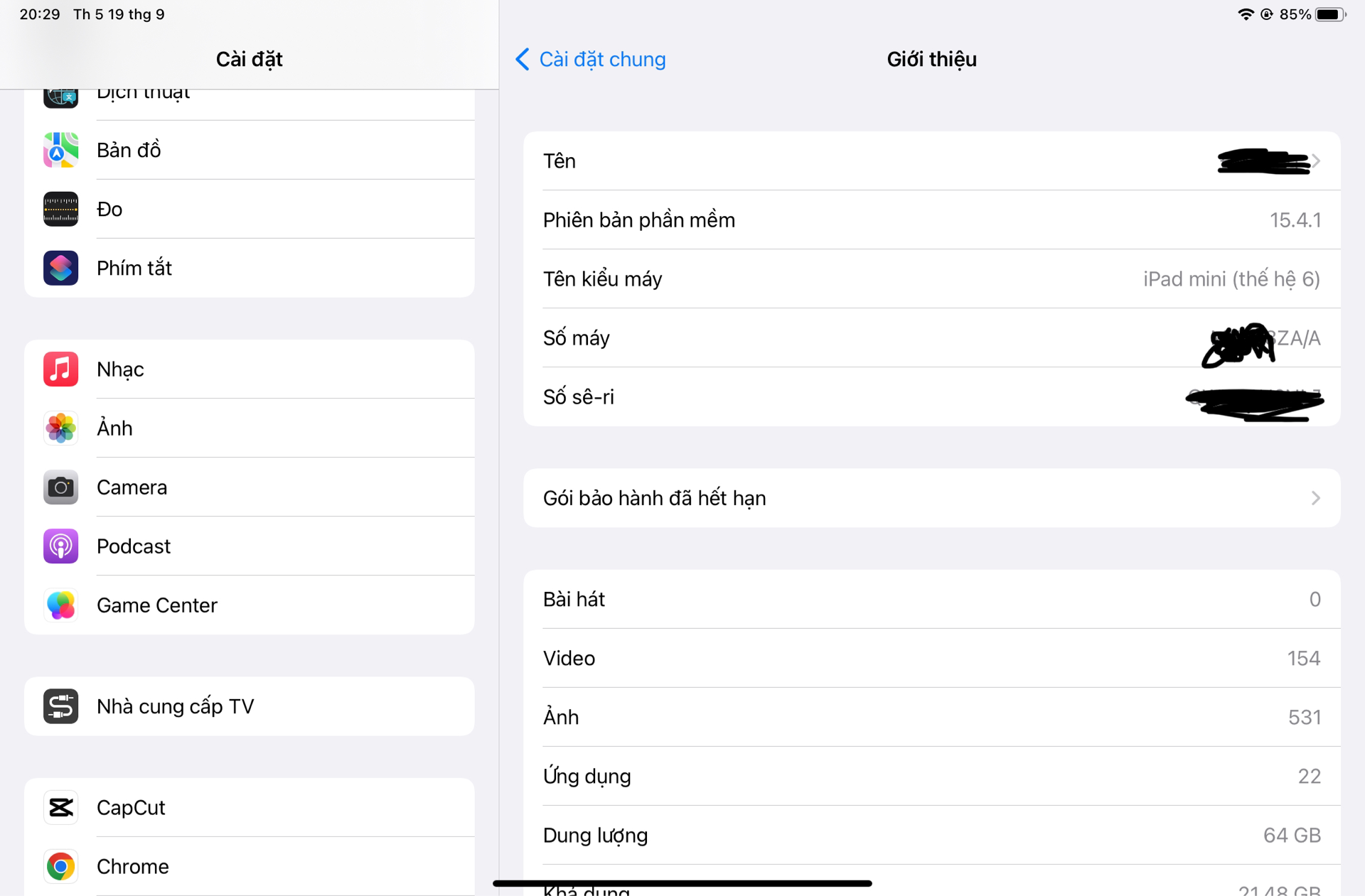
Task: Tap the model name iPad mini (thế hệ 6)
Action: tap(1231, 279)
